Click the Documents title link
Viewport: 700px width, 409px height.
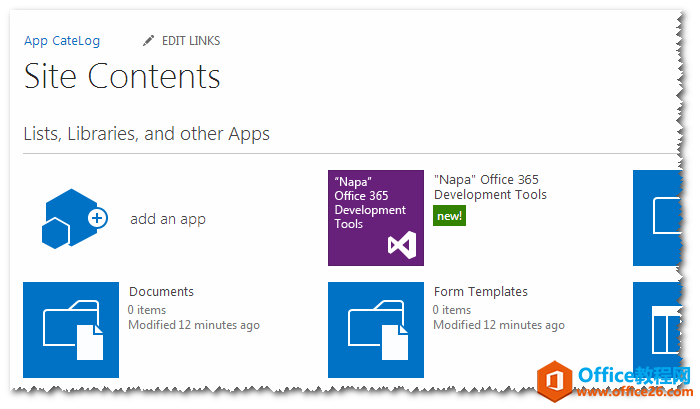[161, 292]
